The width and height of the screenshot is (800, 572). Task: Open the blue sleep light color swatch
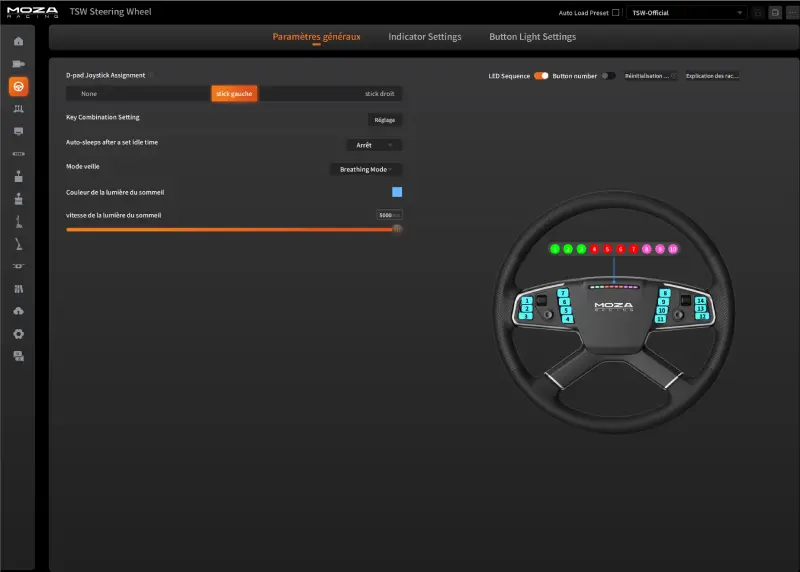(397, 192)
